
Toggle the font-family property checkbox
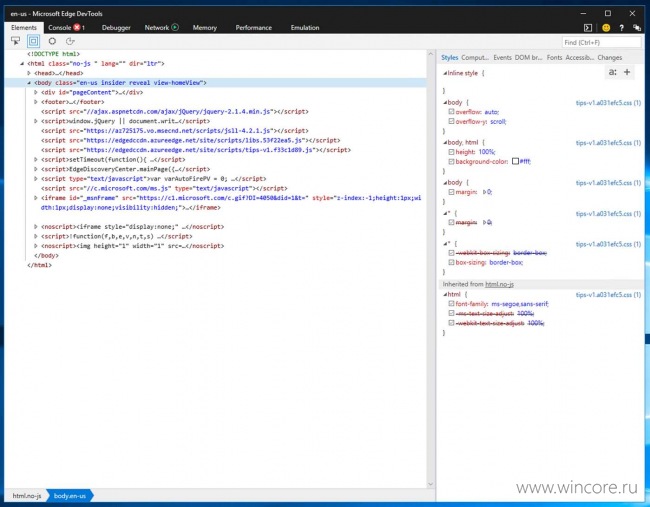451,303
